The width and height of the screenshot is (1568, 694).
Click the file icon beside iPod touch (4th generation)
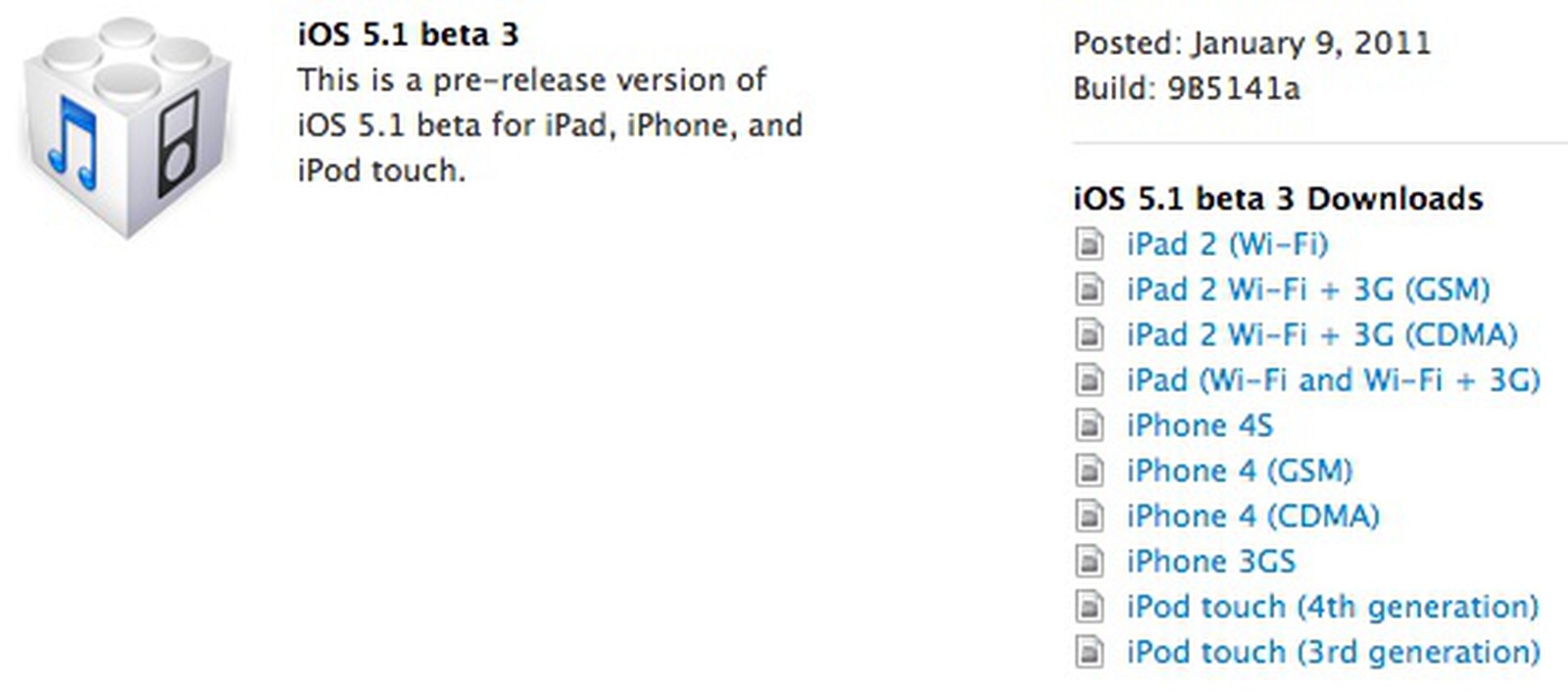[1091, 606]
